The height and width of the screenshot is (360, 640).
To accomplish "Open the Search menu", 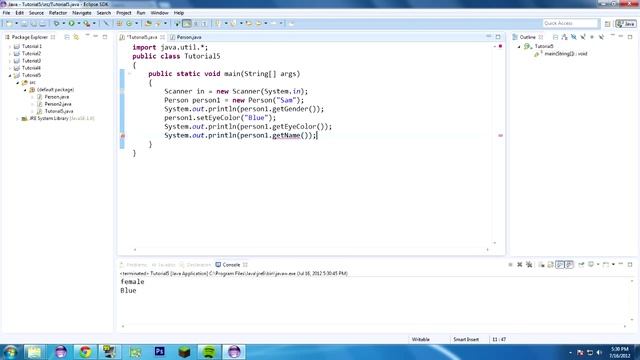I will tap(103, 13).
